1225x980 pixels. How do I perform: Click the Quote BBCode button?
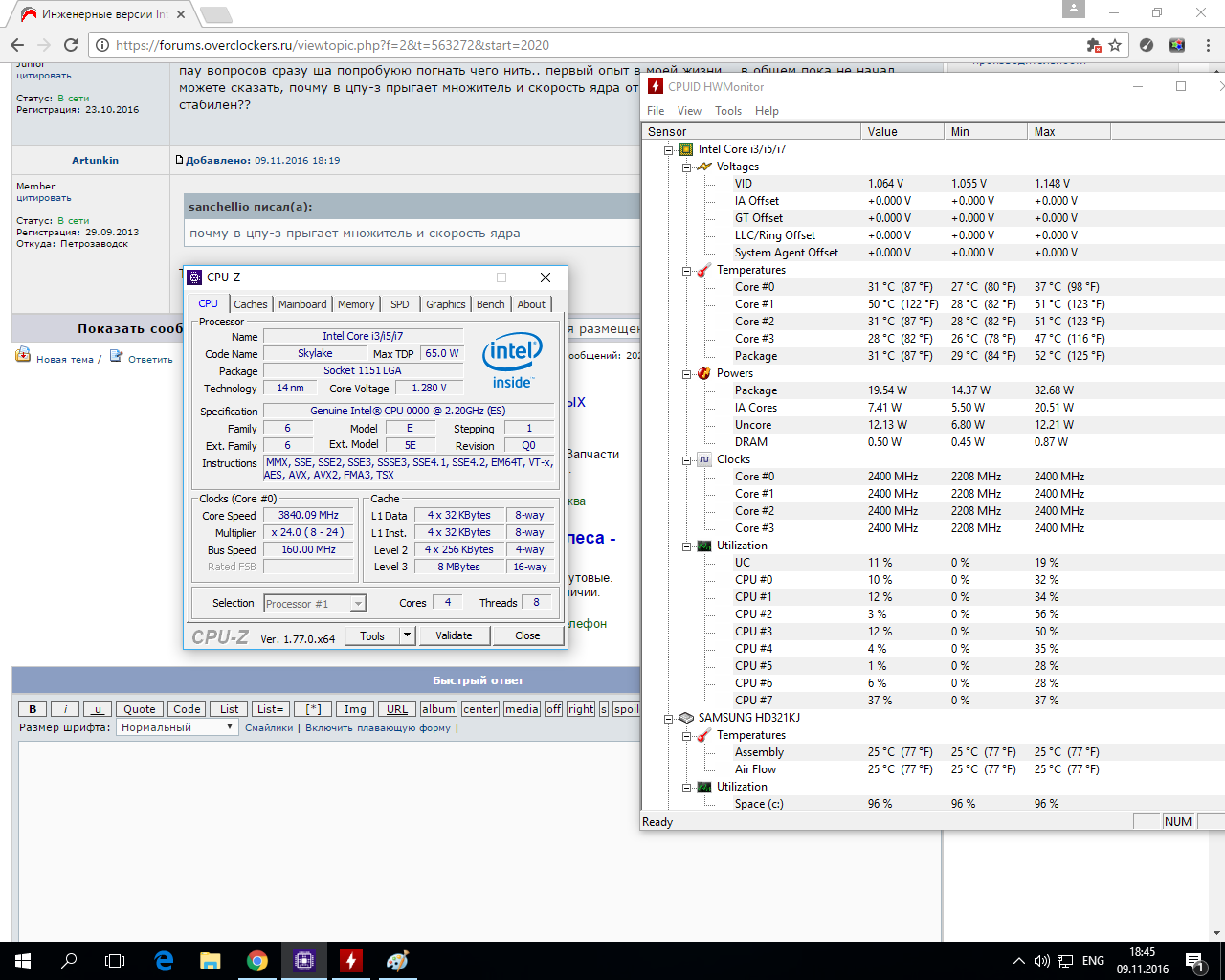[x=140, y=709]
